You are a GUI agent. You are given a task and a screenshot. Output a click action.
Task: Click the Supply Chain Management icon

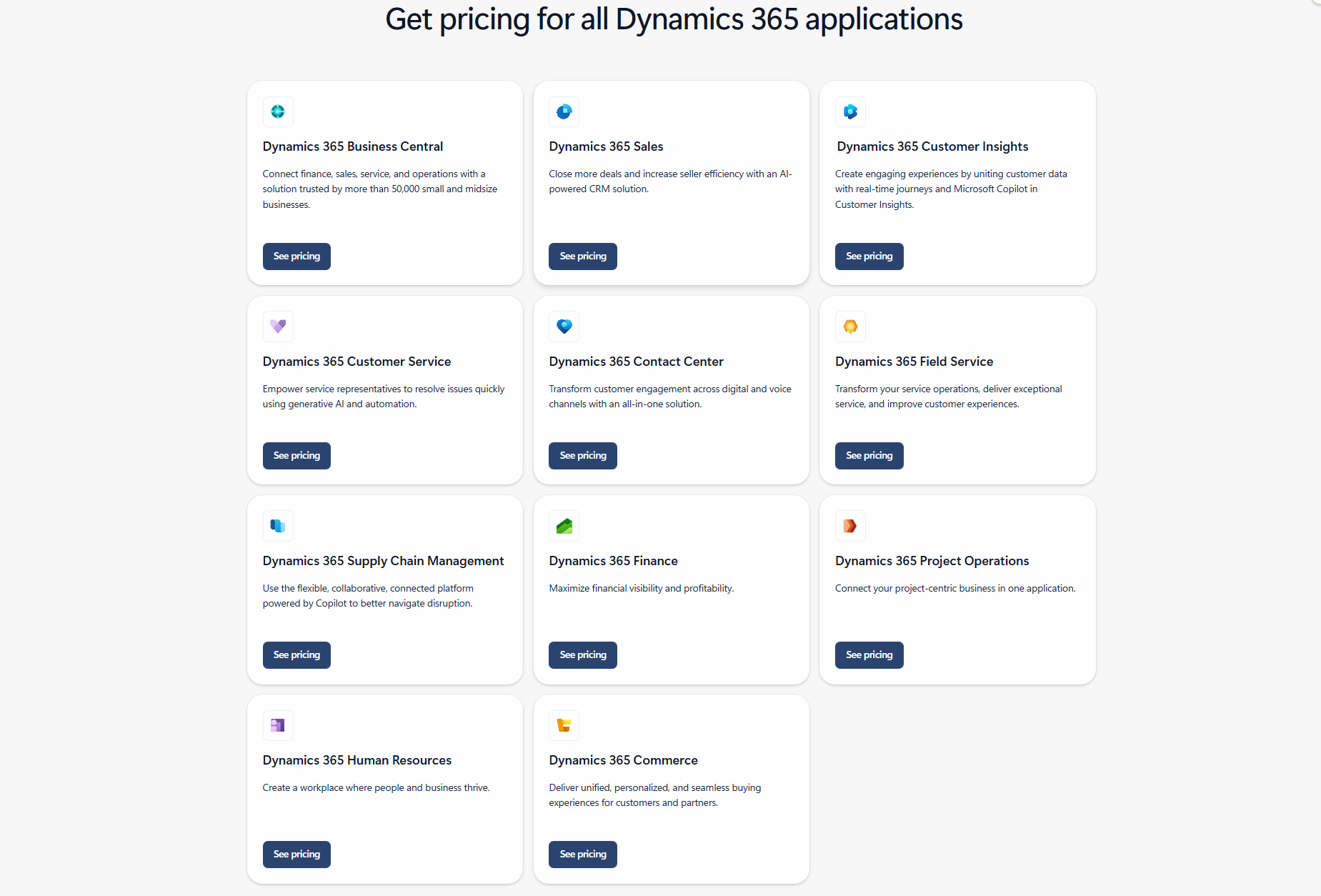[278, 526]
